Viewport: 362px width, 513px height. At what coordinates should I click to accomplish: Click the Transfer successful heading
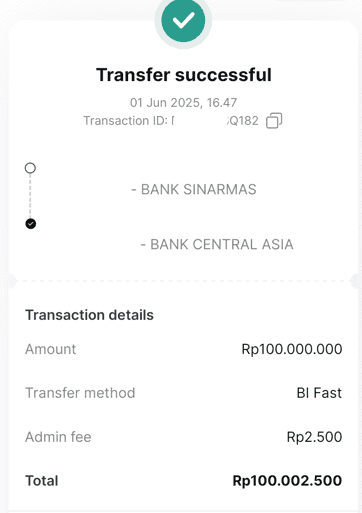pos(184,75)
